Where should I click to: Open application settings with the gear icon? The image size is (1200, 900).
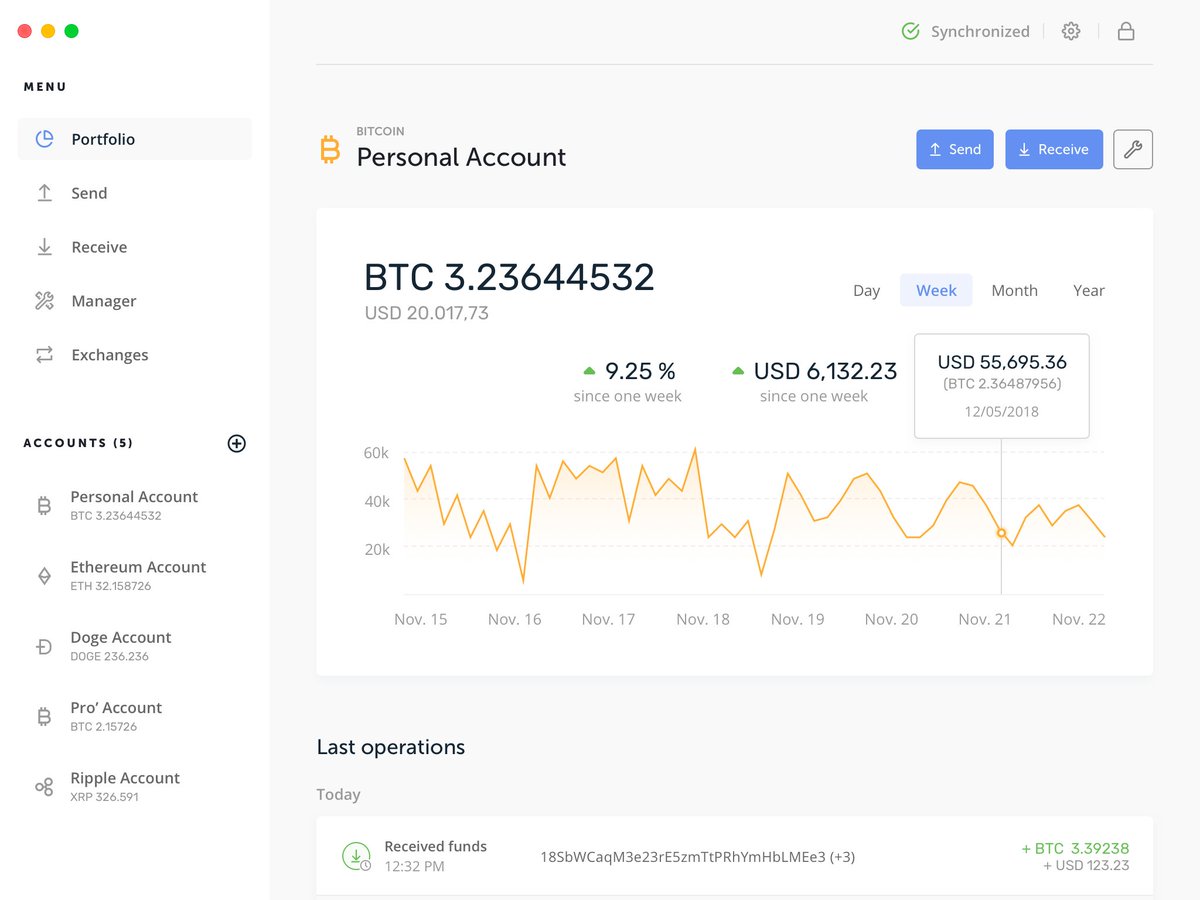point(1071,31)
